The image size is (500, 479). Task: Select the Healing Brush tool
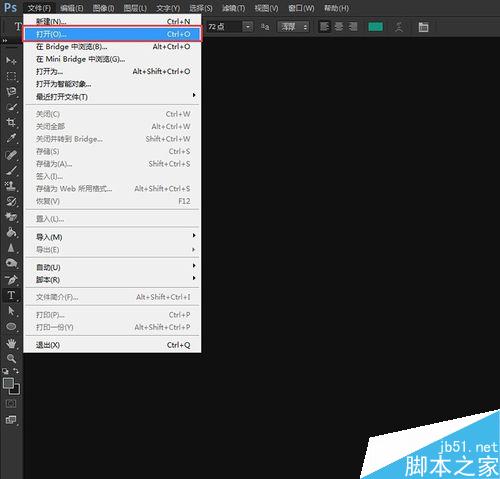11,155
